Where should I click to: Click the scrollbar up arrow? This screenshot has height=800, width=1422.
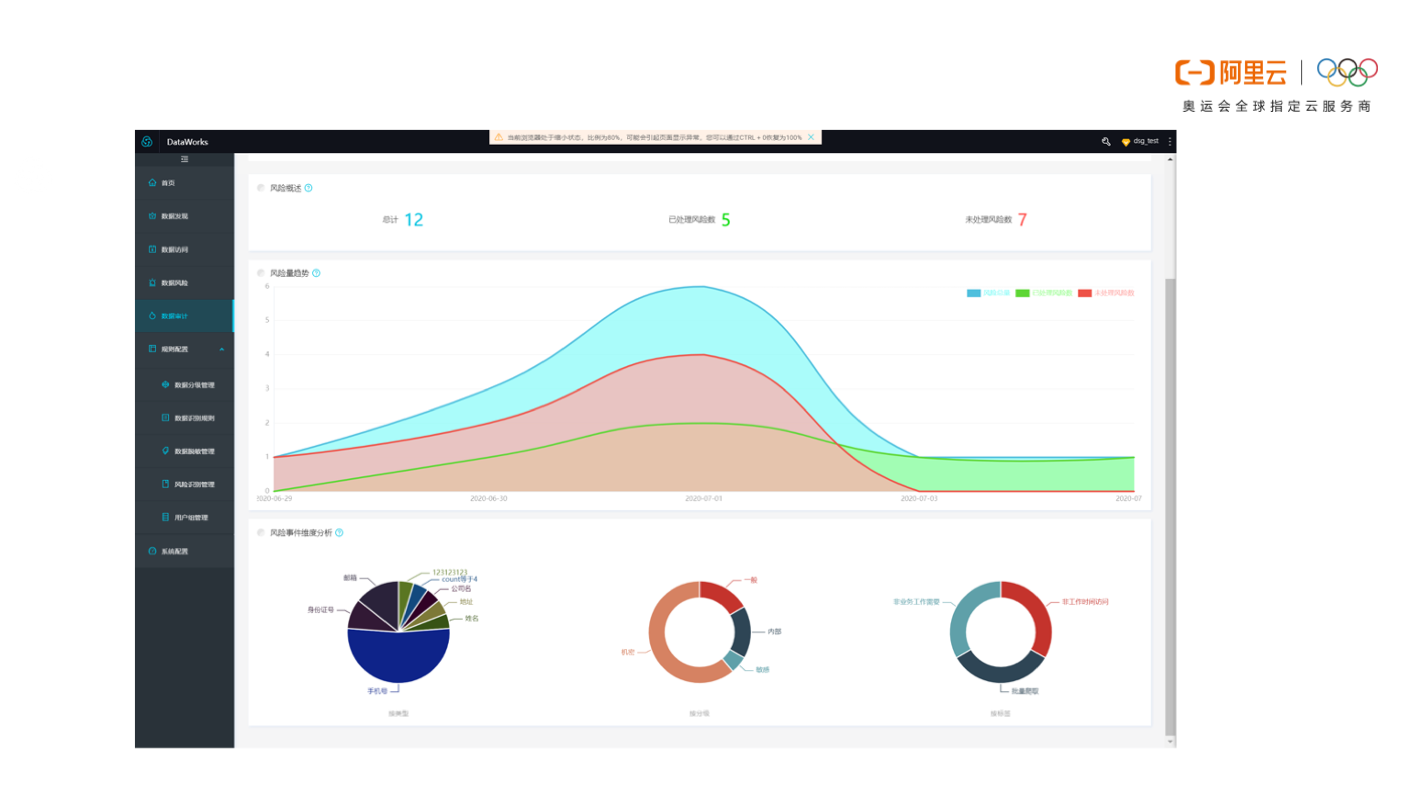pos(1171,160)
